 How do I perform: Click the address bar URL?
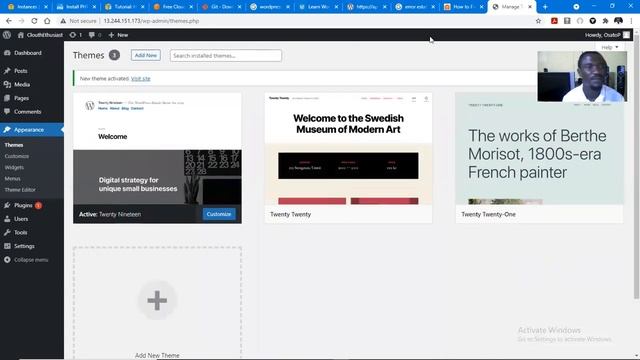tap(151, 21)
